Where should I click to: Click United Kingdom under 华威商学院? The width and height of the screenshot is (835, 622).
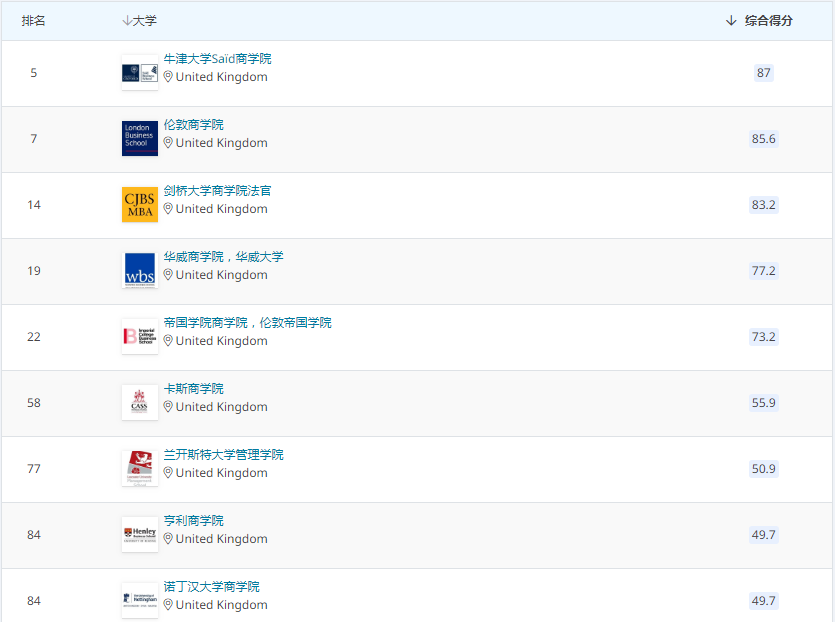tap(222, 275)
